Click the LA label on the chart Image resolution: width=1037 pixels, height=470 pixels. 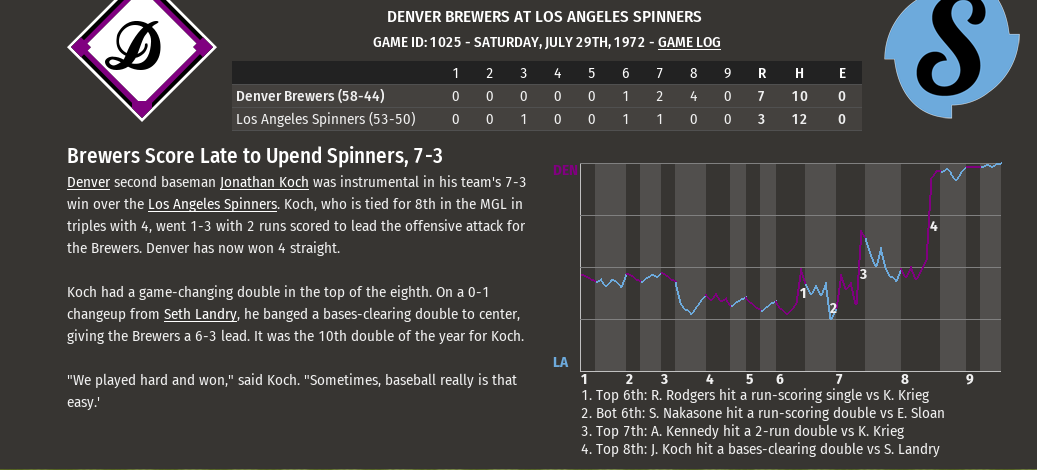click(x=561, y=362)
